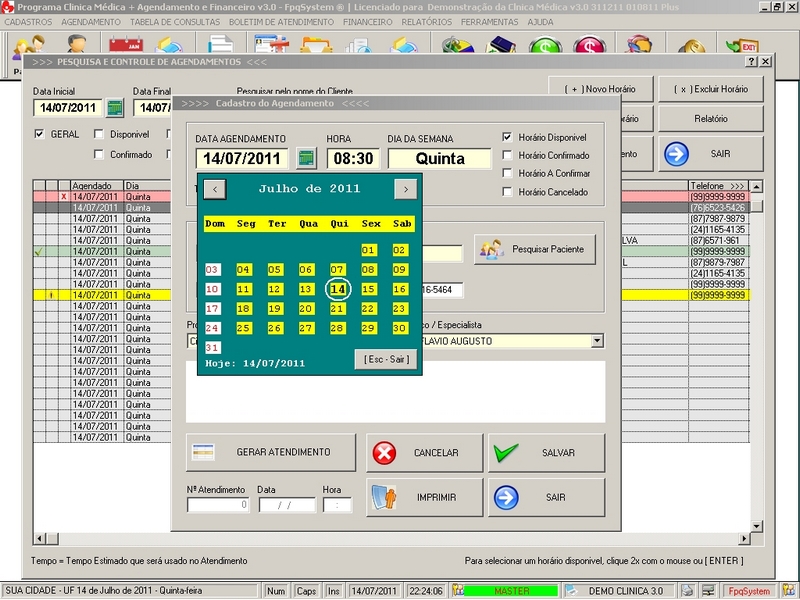The height and width of the screenshot is (600, 800).
Task: Open the Médico / Especialista dropdown
Action: (x=597, y=341)
